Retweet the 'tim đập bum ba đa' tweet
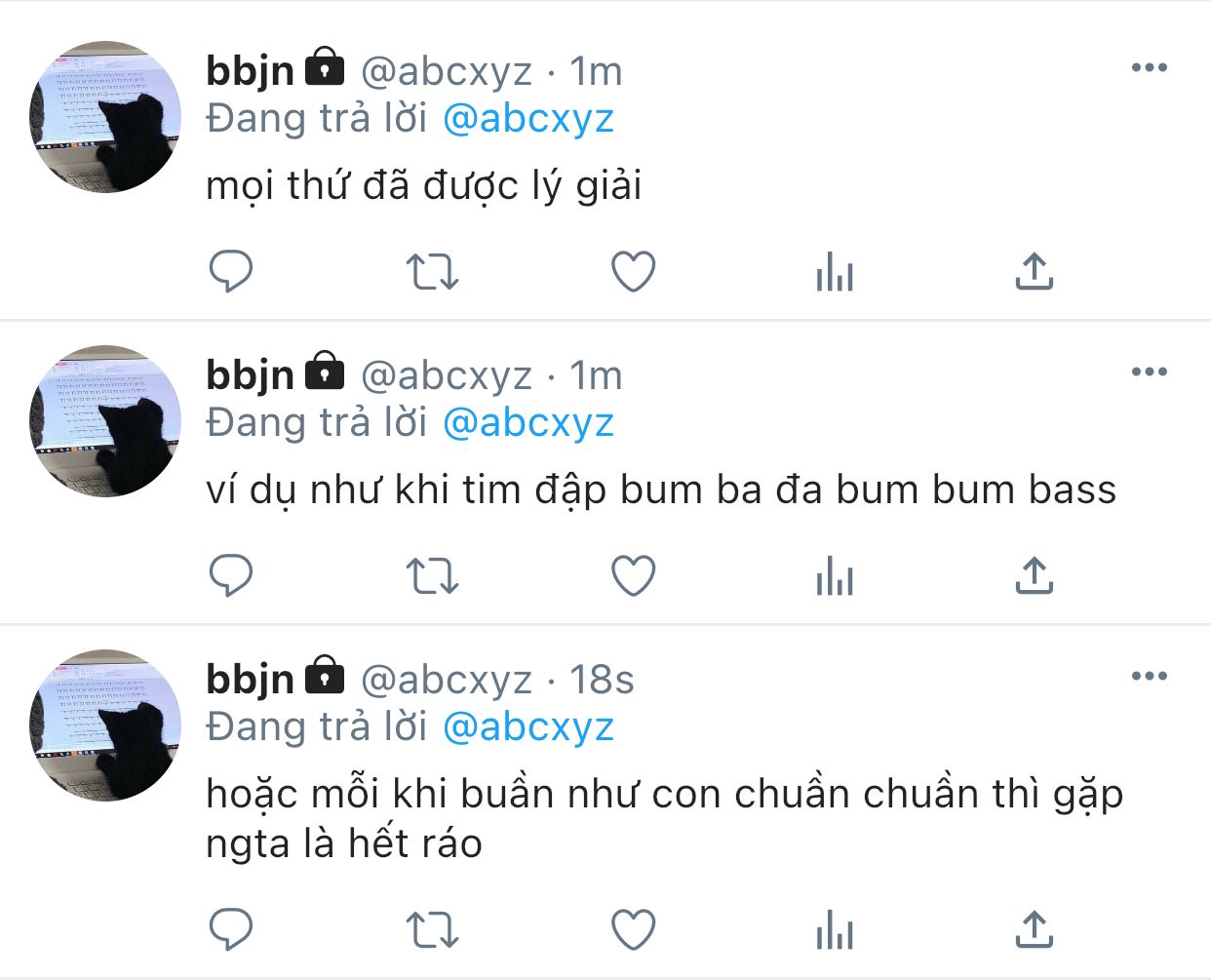Viewport: 1211px width, 980px height. click(432, 576)
